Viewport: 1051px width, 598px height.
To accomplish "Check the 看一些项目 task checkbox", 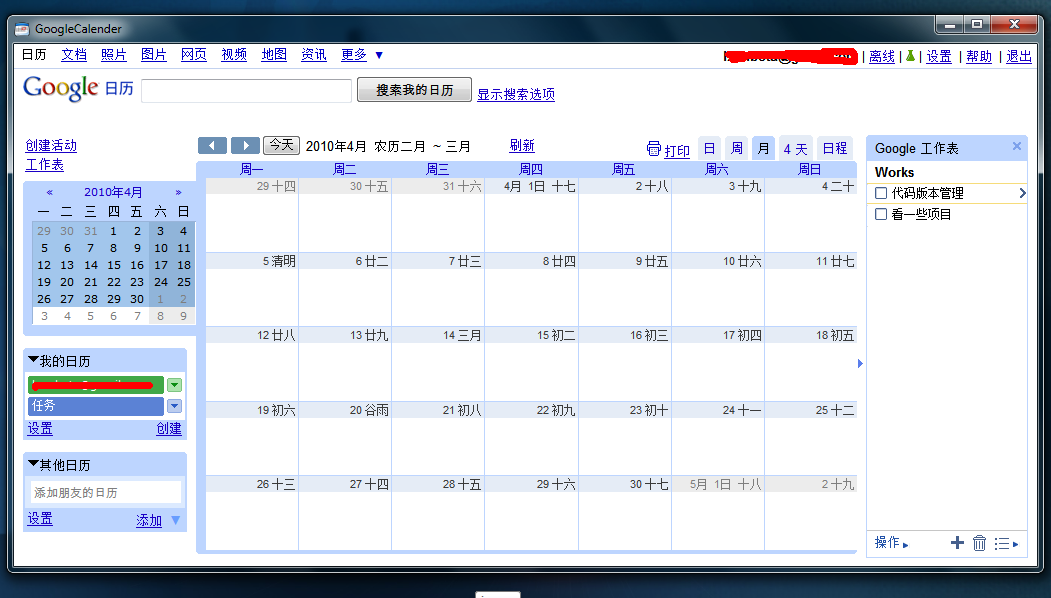I will (881, 214).
